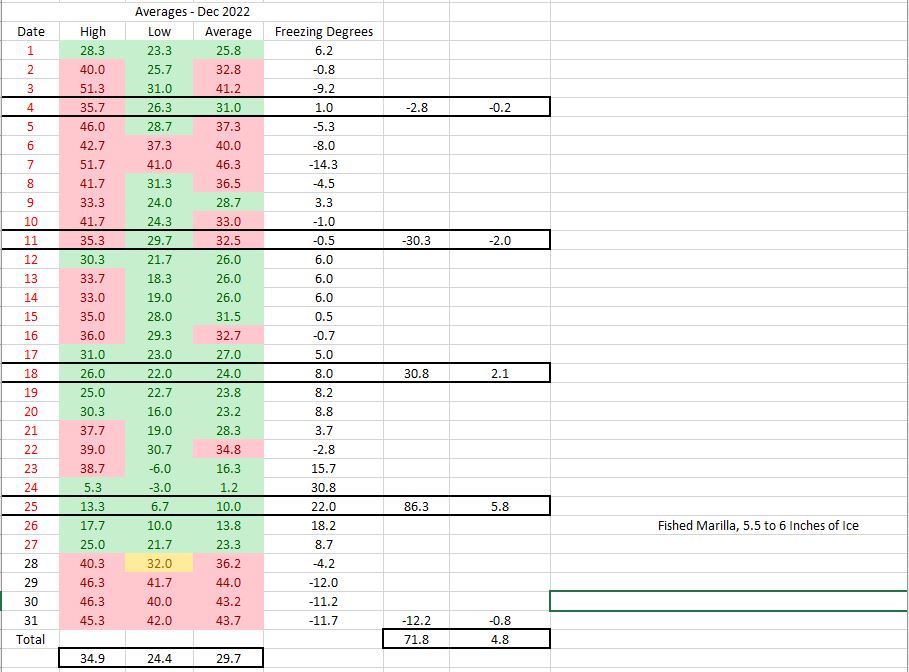Click the freezing degrees value -11.7
This screenshot has height=672, width=909.
point(323,620)
